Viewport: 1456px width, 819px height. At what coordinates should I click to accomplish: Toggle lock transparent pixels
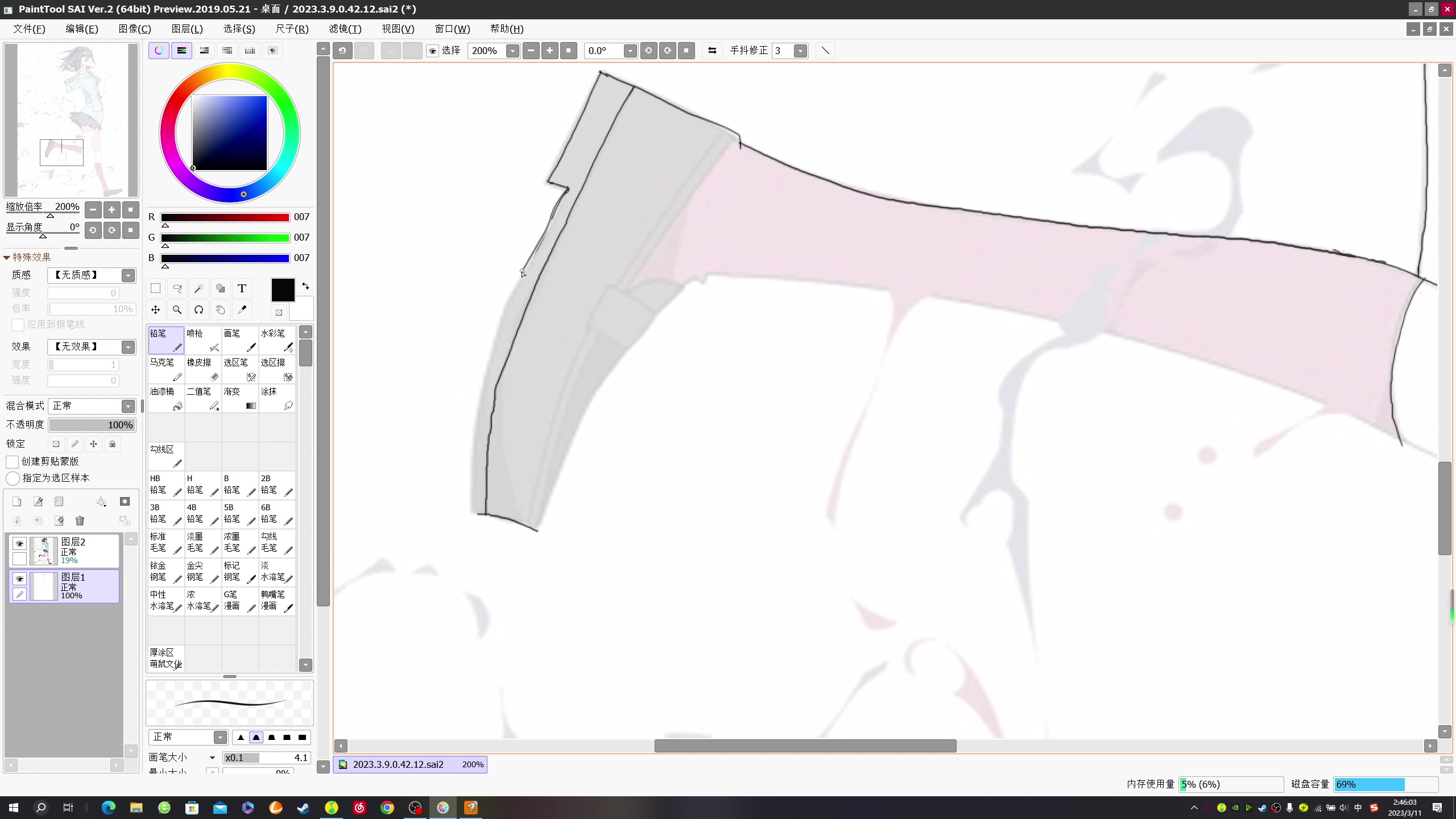click(56, 444)
